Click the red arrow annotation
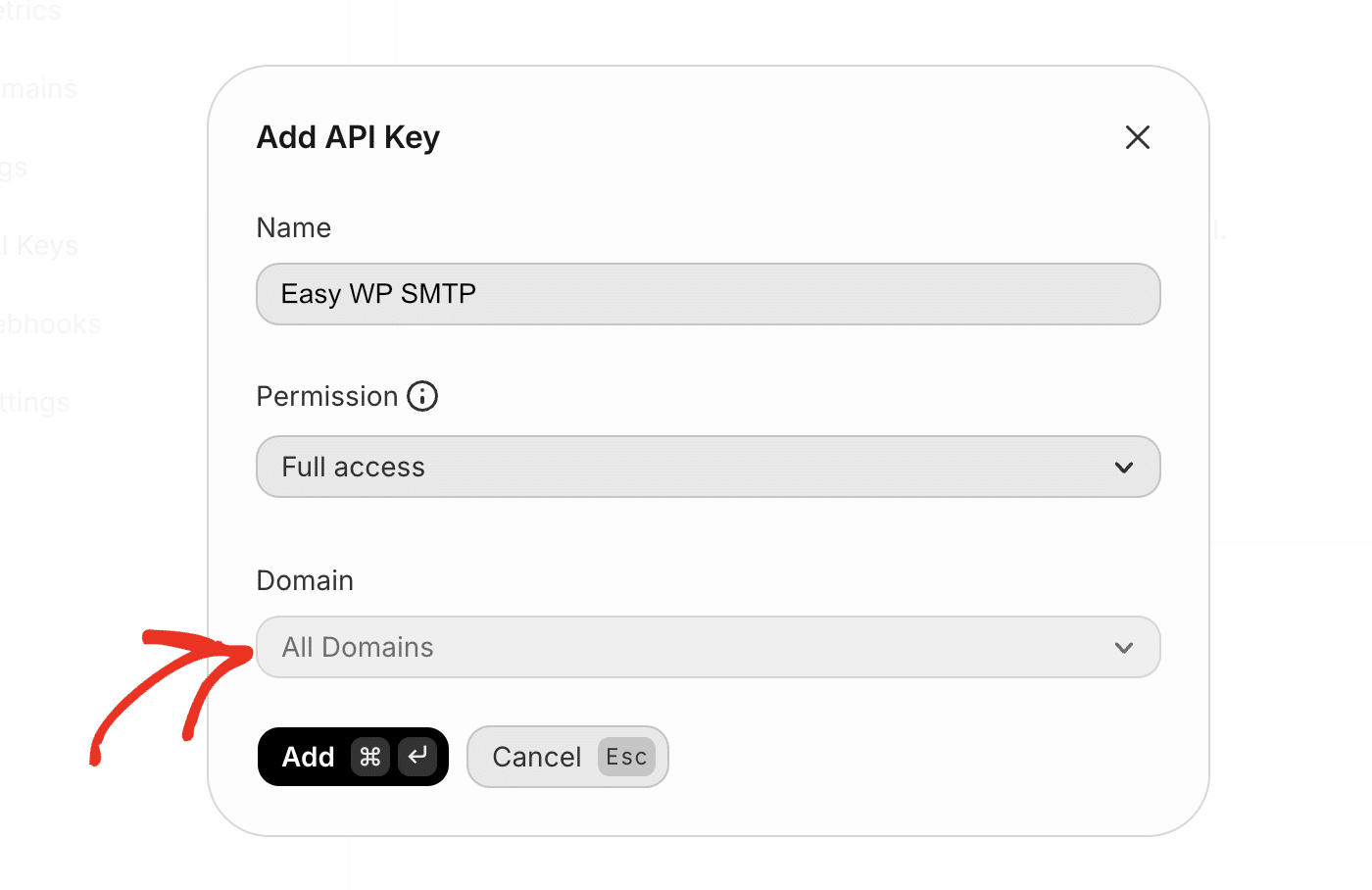Viewport: 1372px width, 890px height. 167,686
